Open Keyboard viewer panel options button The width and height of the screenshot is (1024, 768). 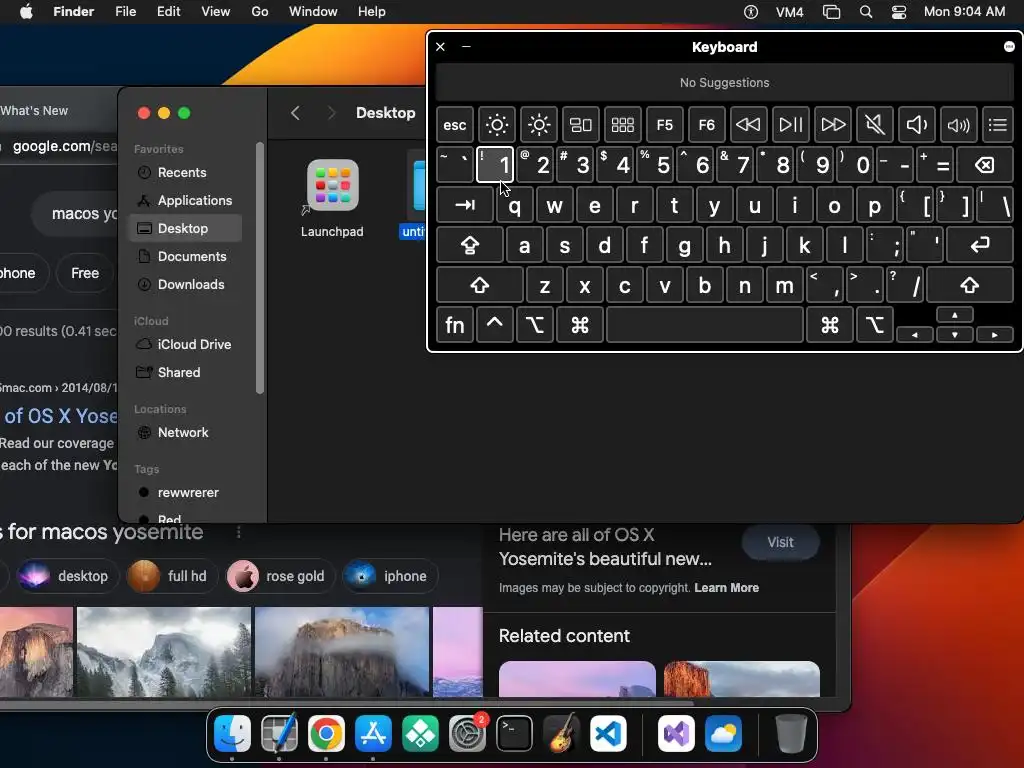coord(1009,46)
